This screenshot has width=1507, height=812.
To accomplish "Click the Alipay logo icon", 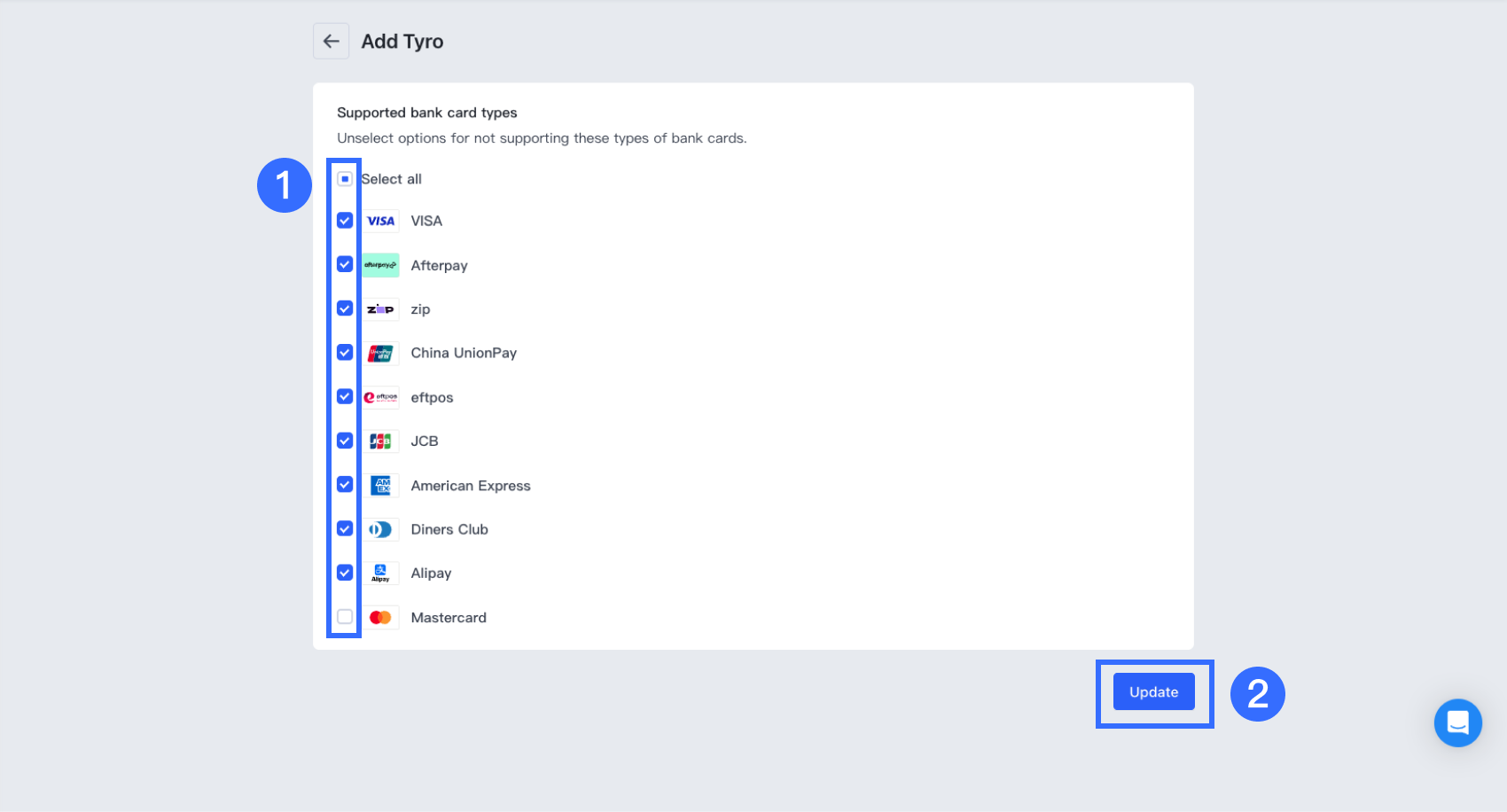I will (381, 574).
